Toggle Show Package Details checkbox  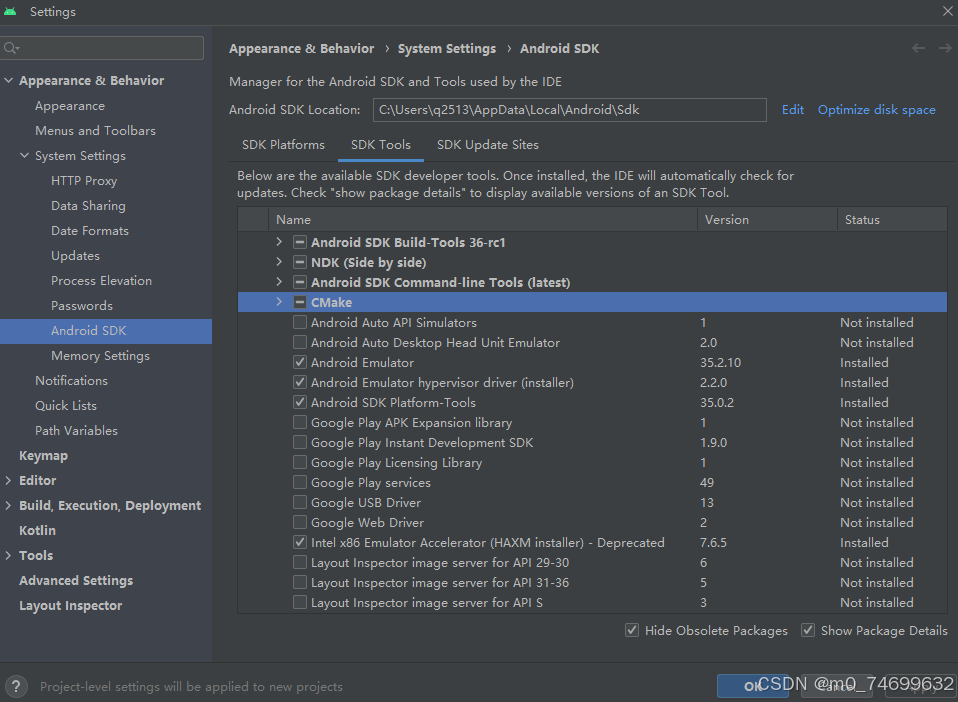pos(808,630)
